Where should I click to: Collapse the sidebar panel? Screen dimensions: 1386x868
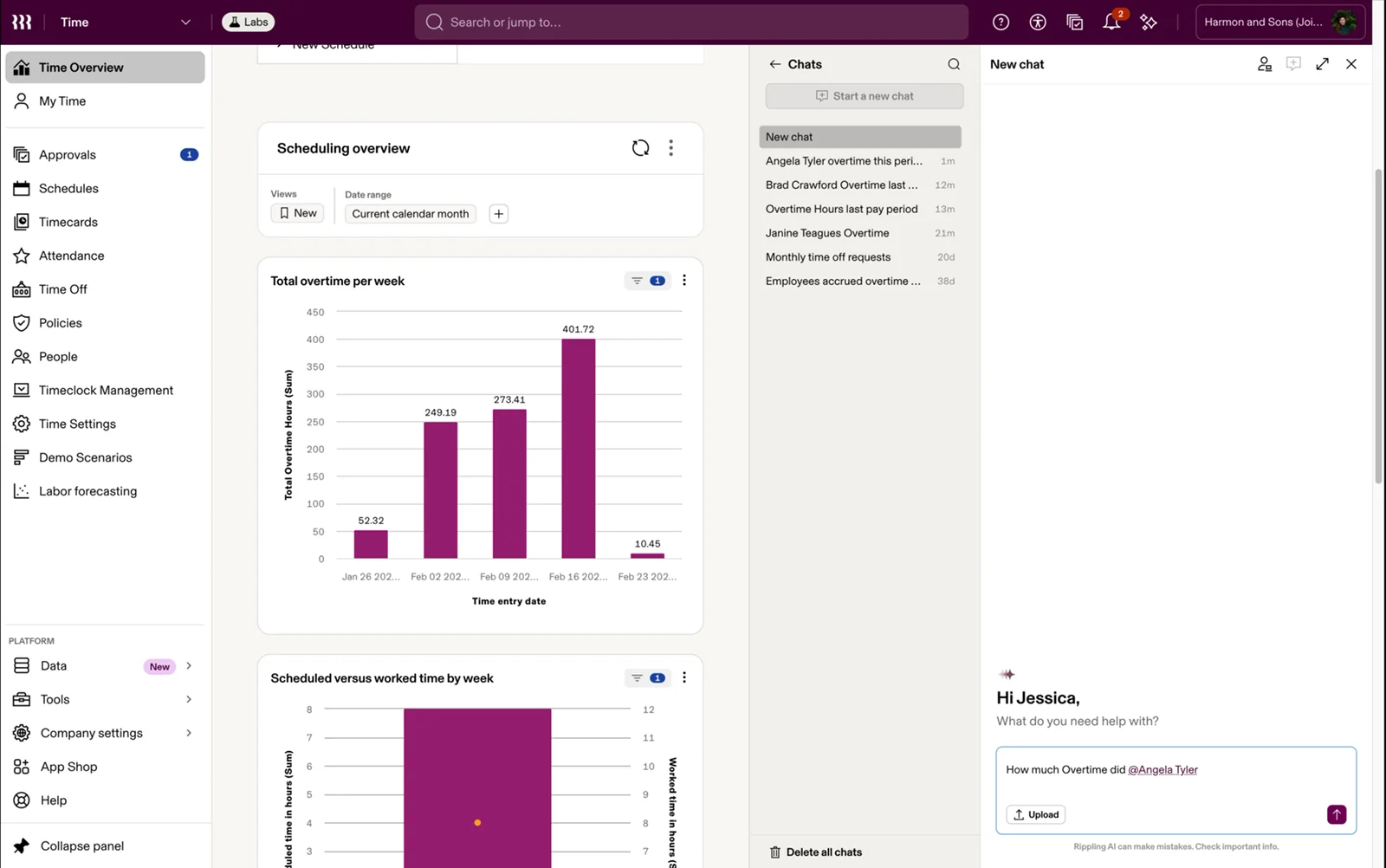click(x=104, y=846)
